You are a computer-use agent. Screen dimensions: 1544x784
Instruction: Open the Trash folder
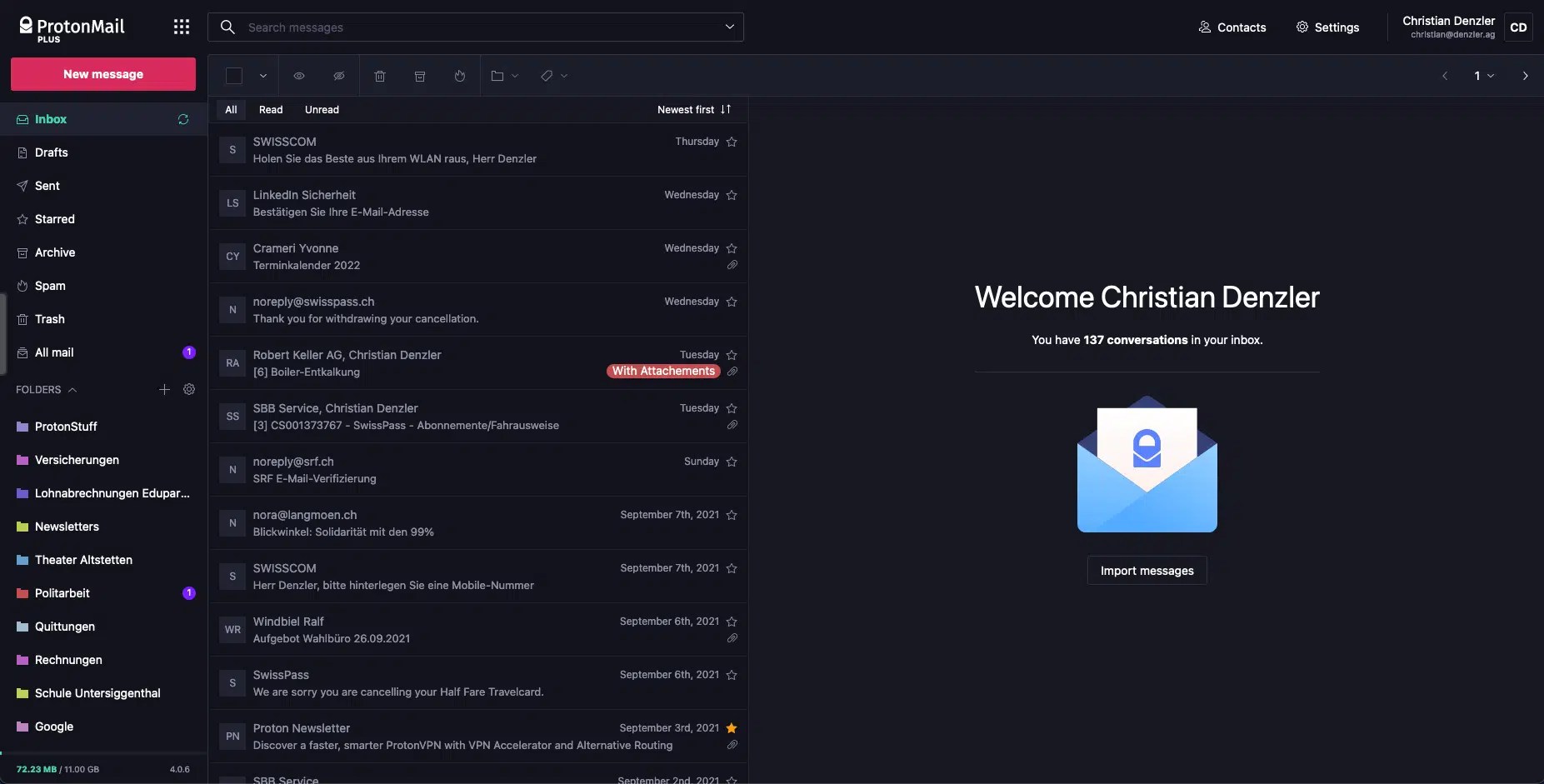point(103,319)
